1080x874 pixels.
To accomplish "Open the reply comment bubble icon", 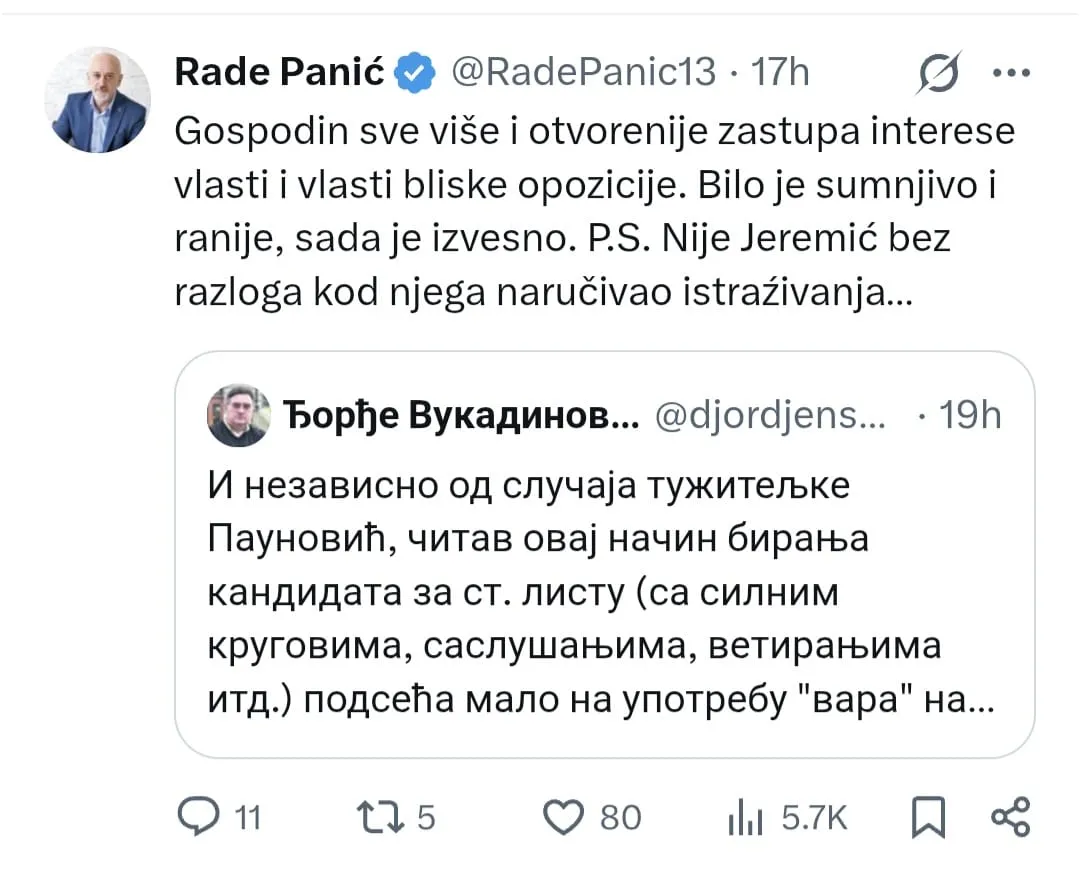I will (x=198, y=817).
